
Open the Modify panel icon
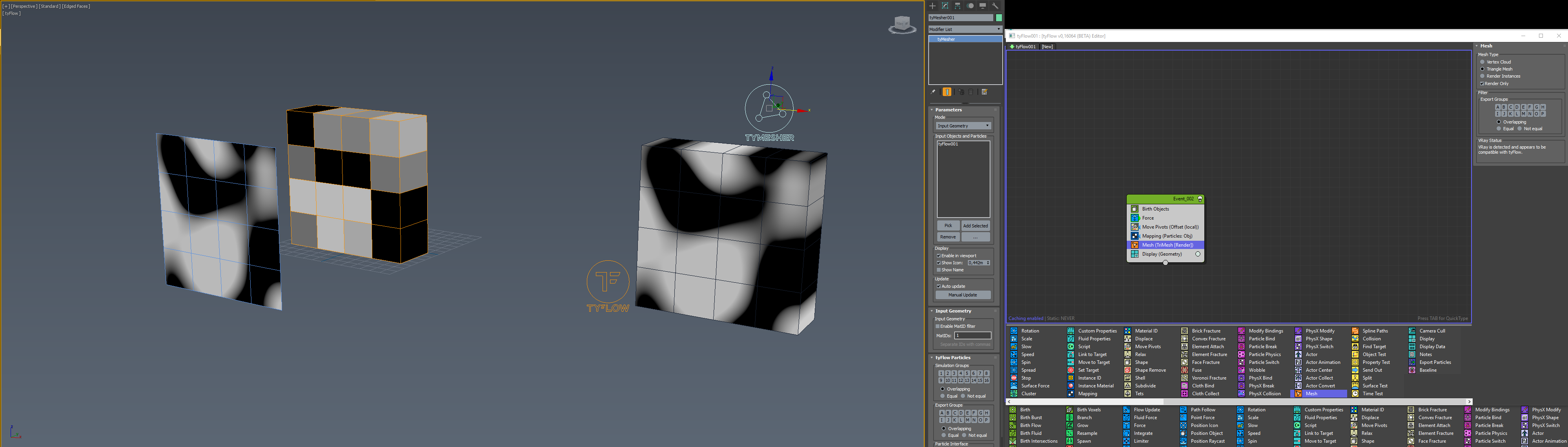[945, 5]
